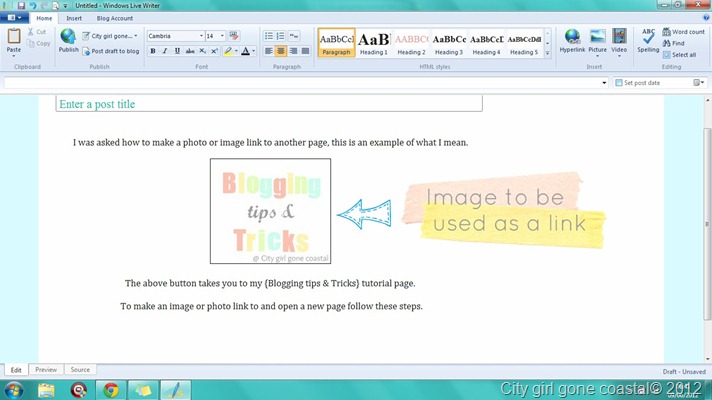
Task: Apply the Heading 2 style
Action: click(411, 43)
